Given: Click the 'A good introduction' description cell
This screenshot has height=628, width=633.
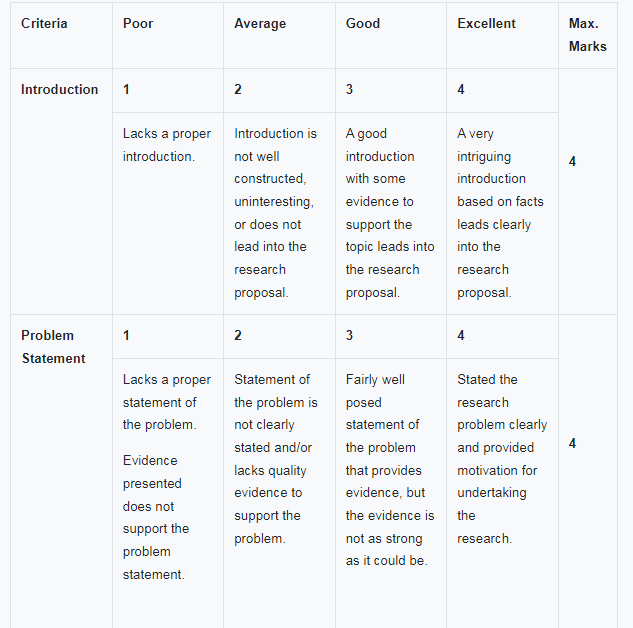Looking at the screenshot, I should pos(390,212).
